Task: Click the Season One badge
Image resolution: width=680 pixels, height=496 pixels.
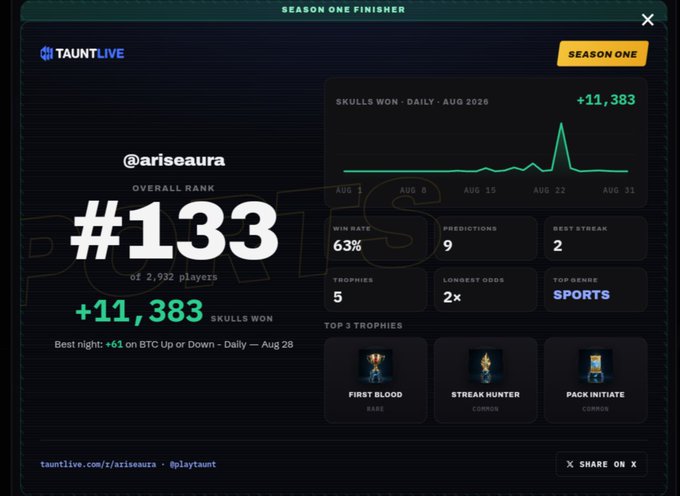Action: click(x=602, y=54)
